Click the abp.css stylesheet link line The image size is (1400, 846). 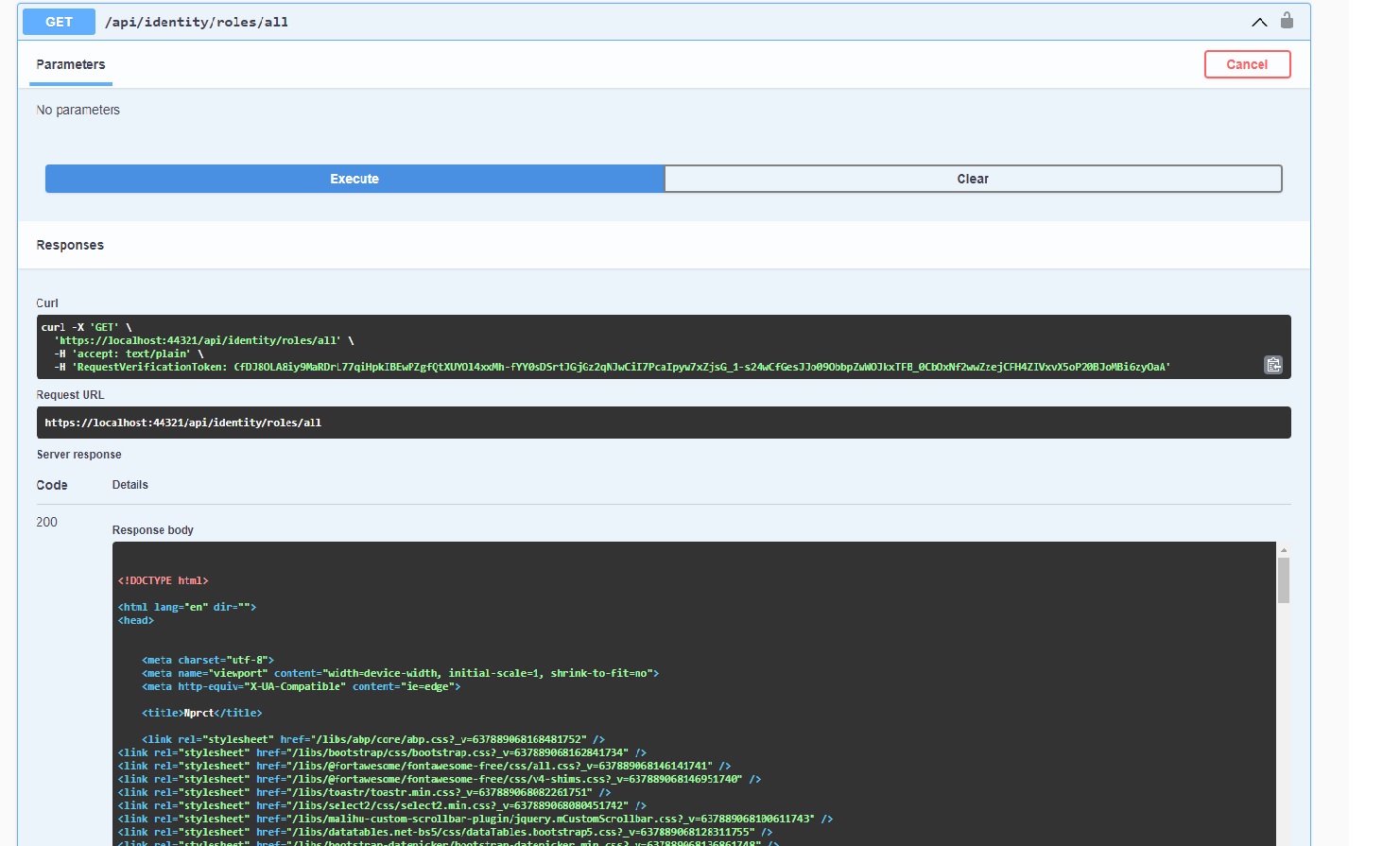coord(373,739)
